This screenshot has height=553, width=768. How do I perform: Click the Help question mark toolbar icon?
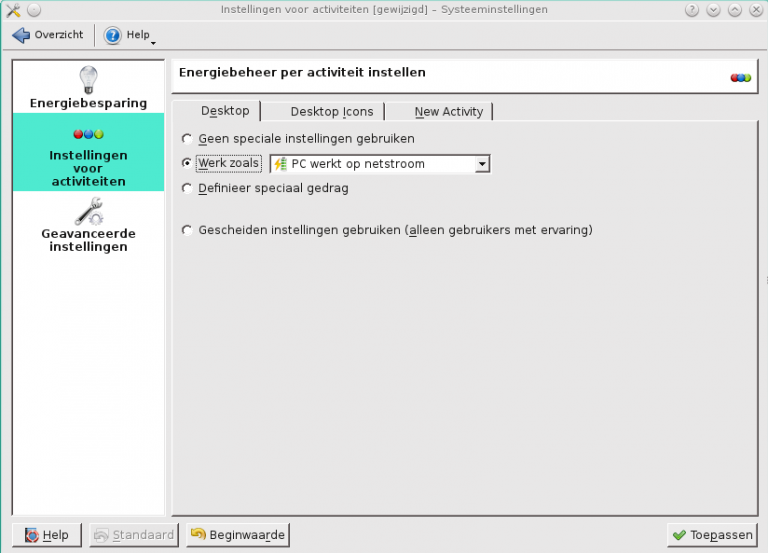[113, 35]
